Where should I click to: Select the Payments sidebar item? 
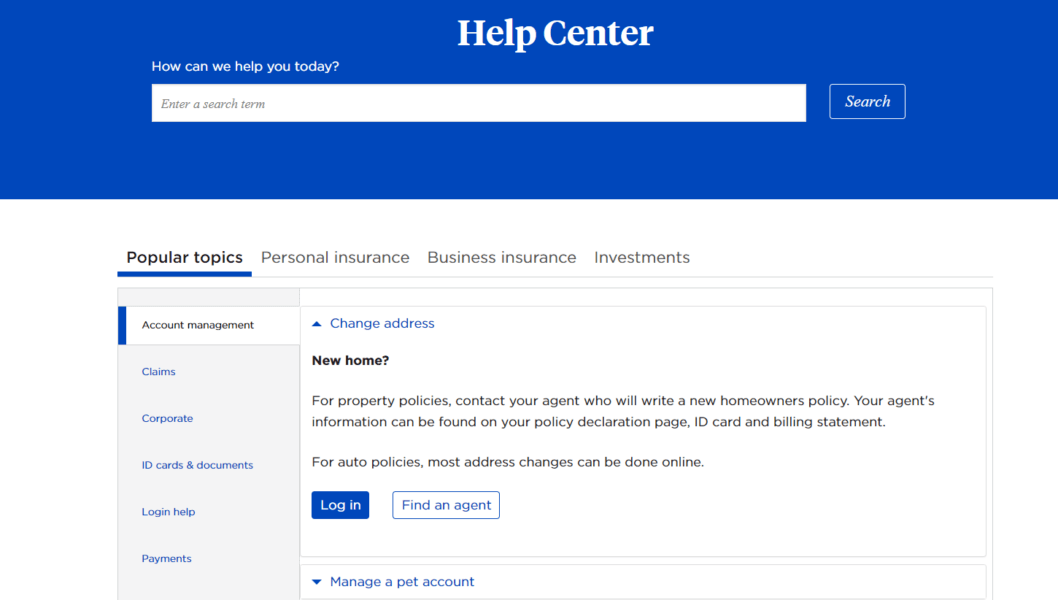point(166,558)
